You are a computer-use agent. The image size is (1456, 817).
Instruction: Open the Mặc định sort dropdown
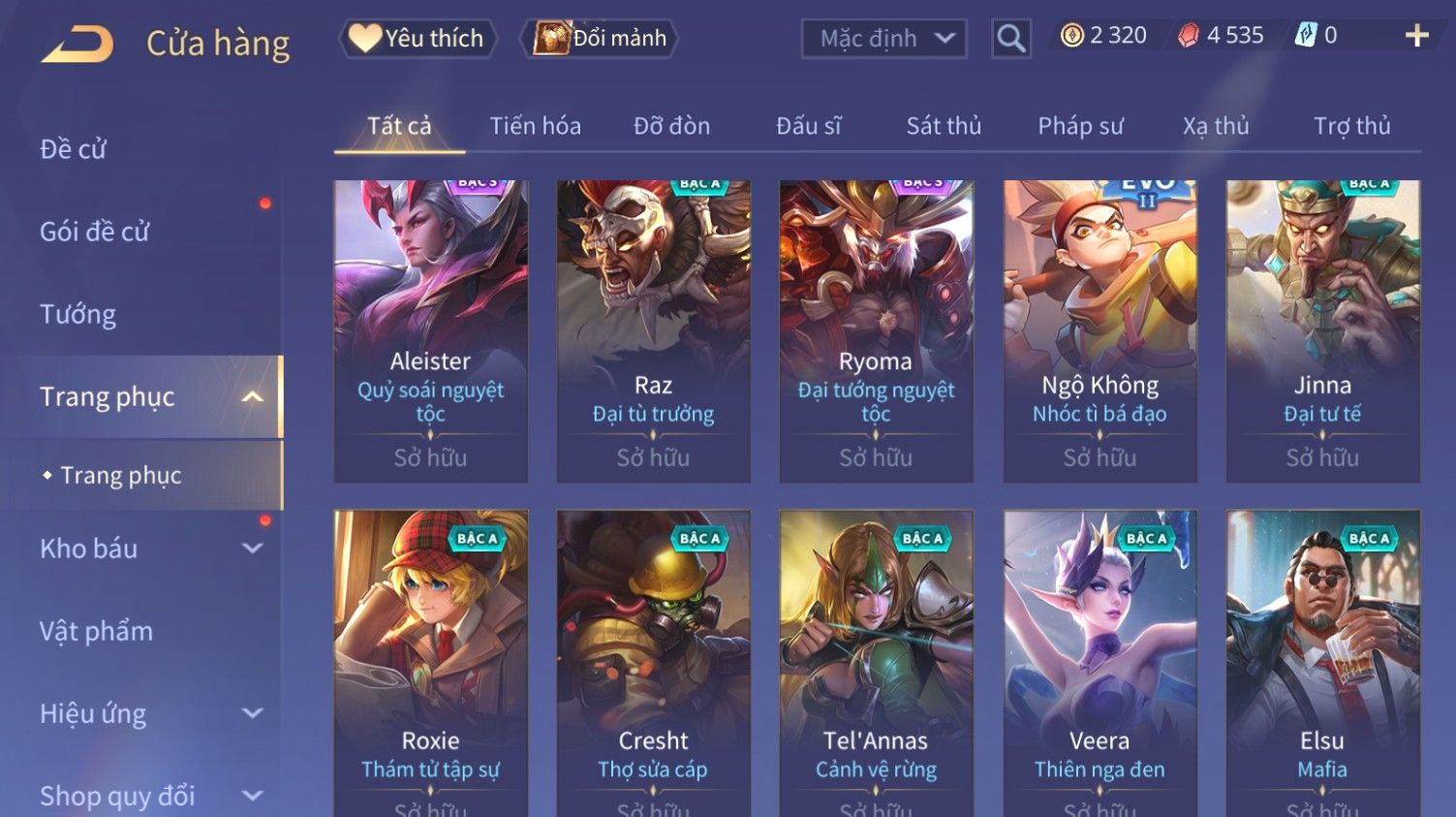[883, 39]
